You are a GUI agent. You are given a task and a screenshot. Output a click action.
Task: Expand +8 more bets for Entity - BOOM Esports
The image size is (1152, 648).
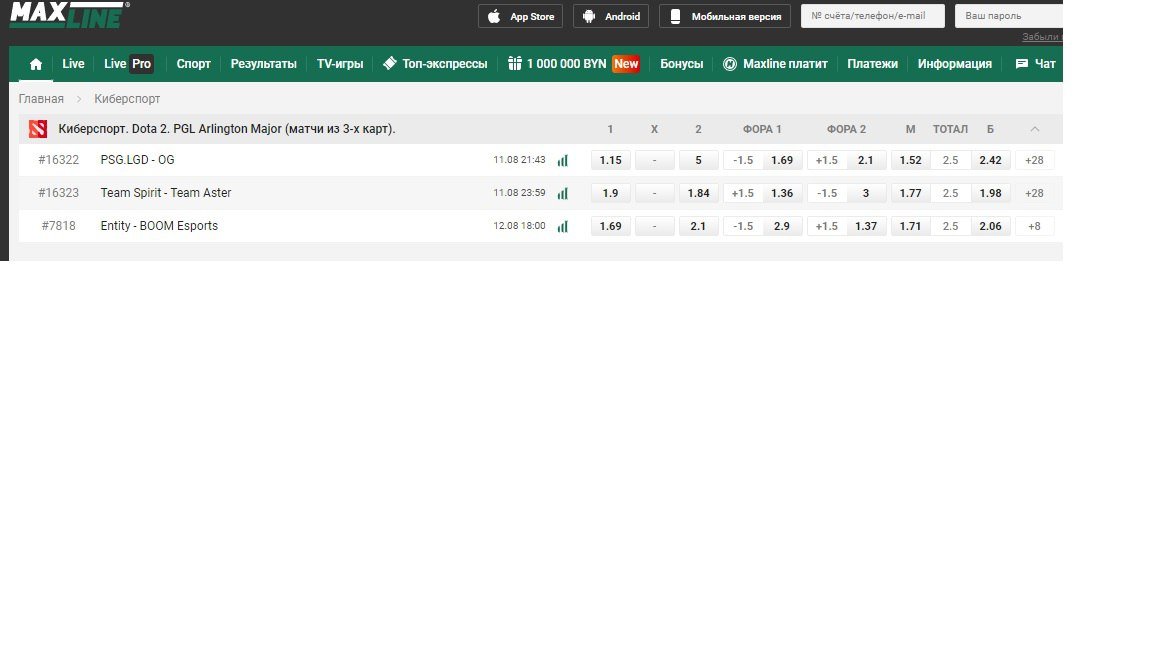coord(1034,226)
